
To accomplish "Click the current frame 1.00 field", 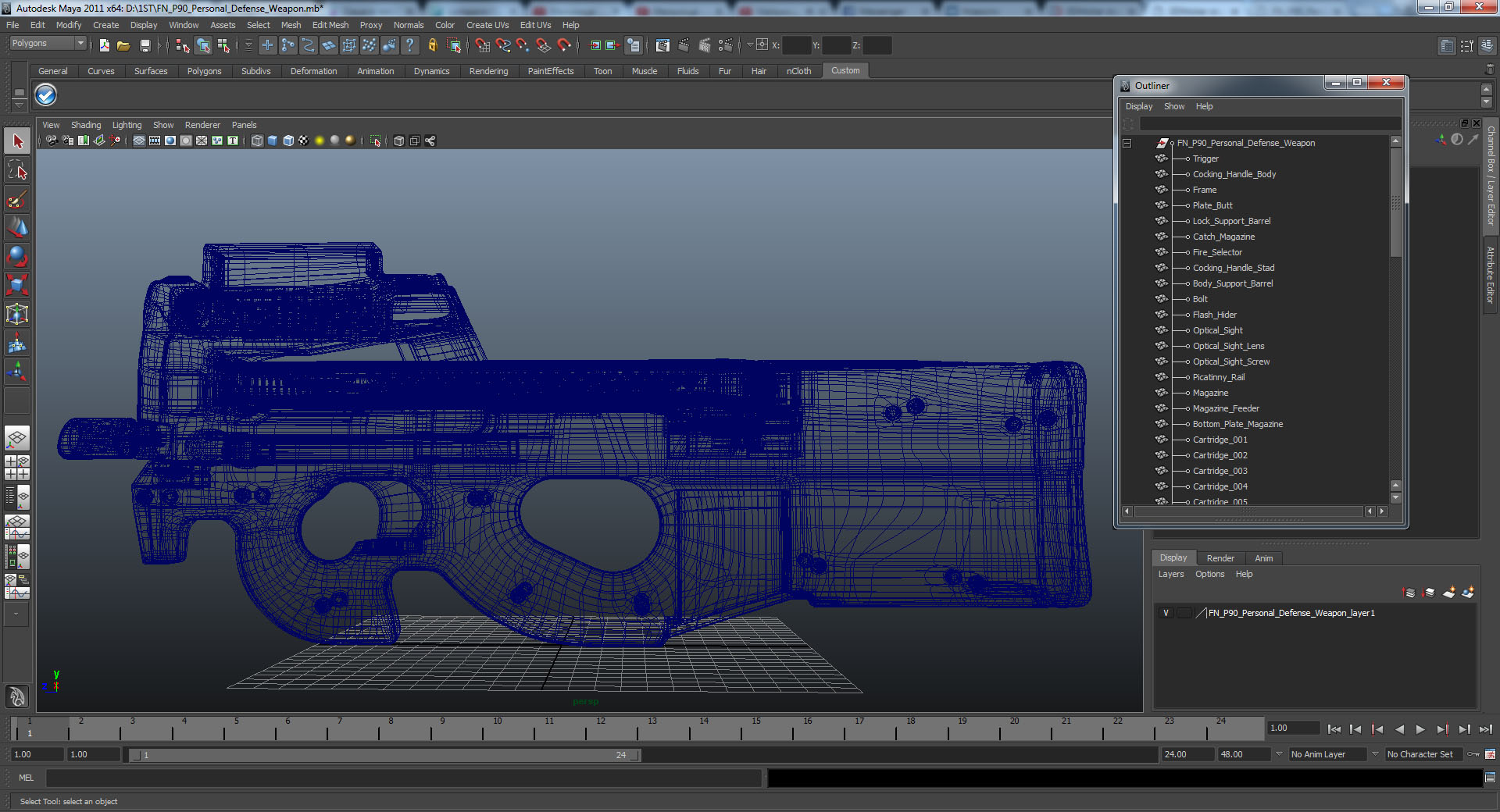I will (x=1293, y=728).
